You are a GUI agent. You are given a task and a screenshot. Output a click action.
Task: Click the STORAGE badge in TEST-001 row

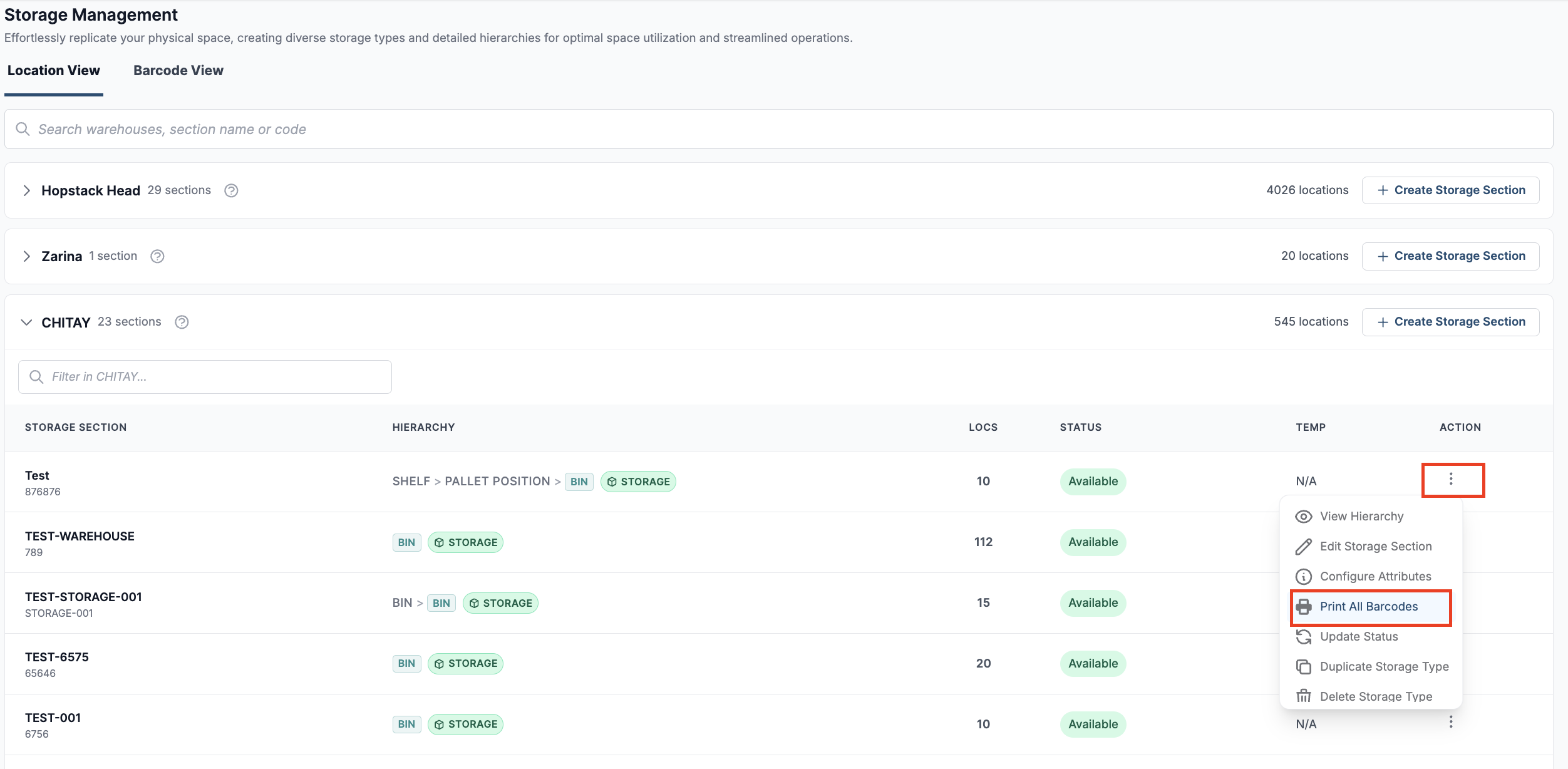pyautogui.click(x=465, y=724)
